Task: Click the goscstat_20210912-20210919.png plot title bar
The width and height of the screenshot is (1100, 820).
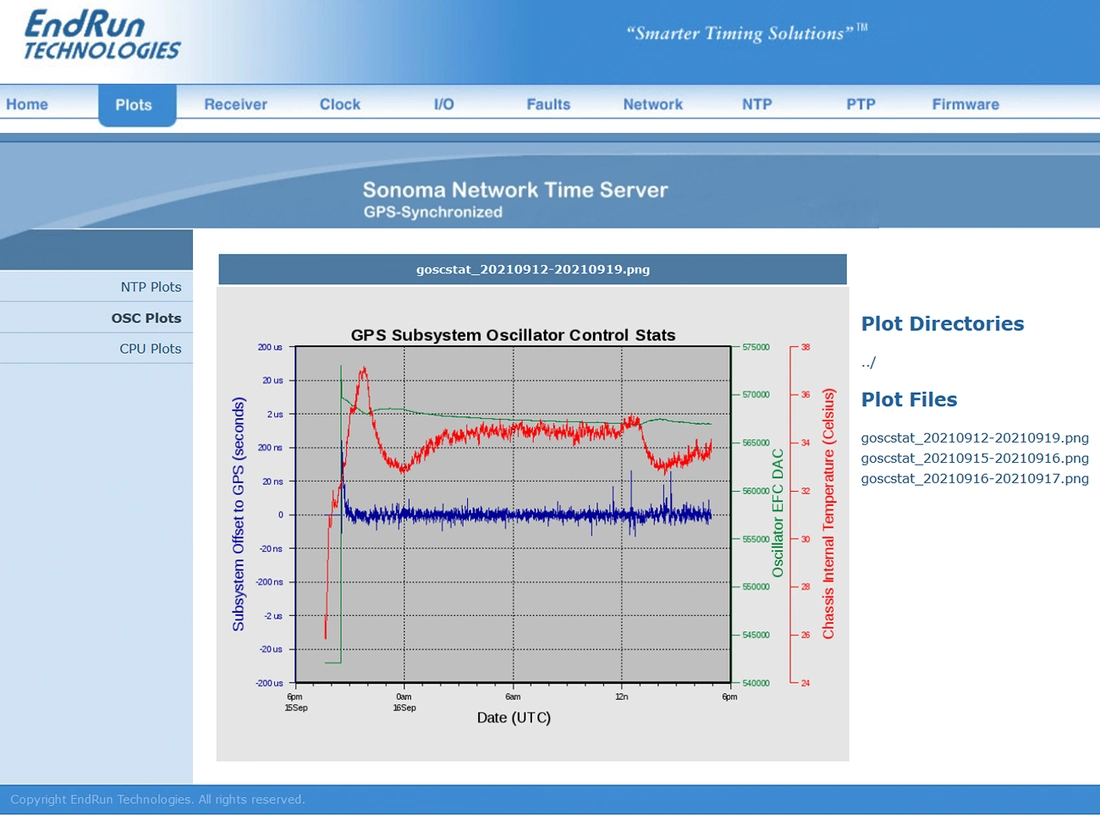Action: [532, 269]
